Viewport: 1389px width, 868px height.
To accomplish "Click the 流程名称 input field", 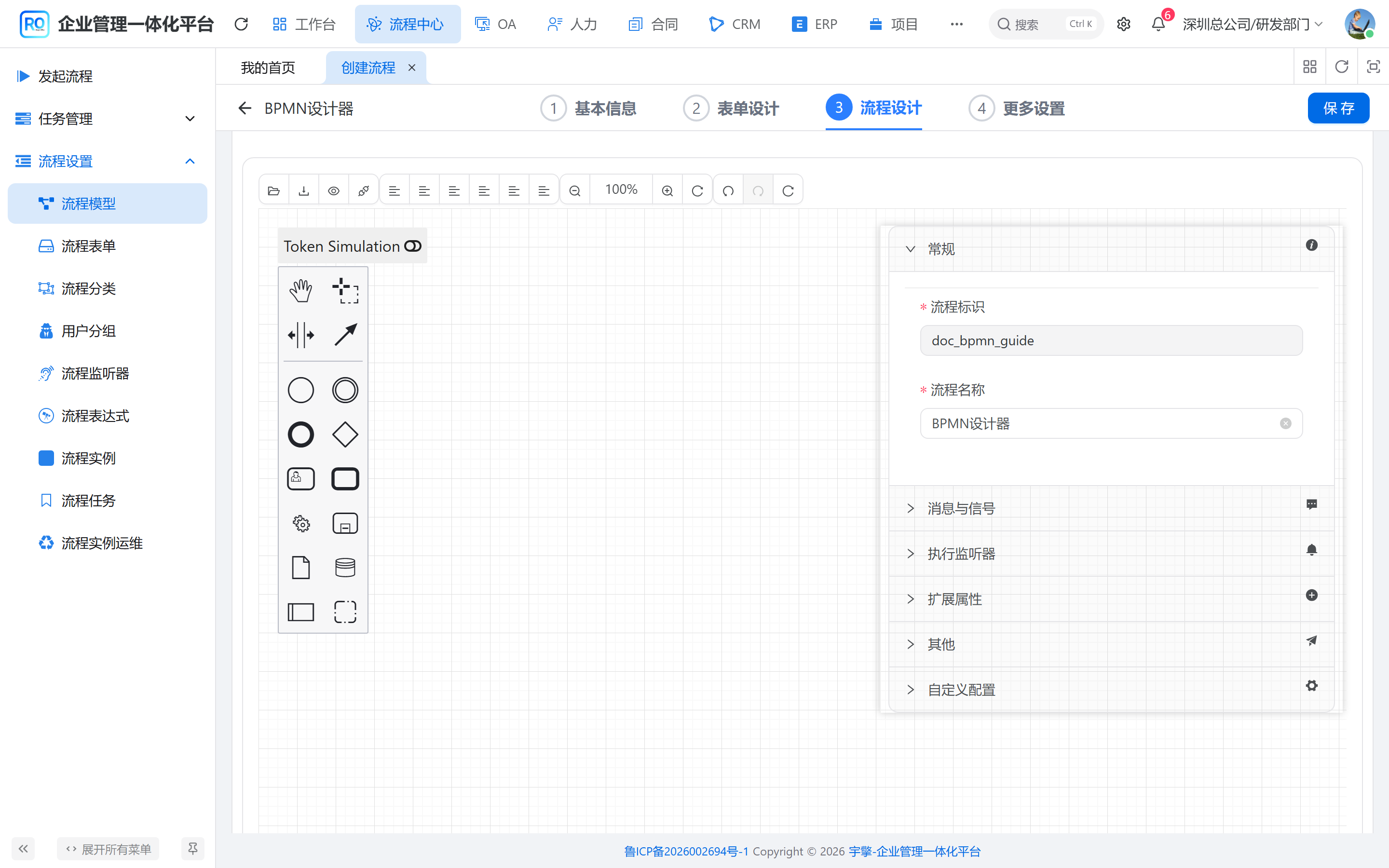I will click(x=1111, y=424).
